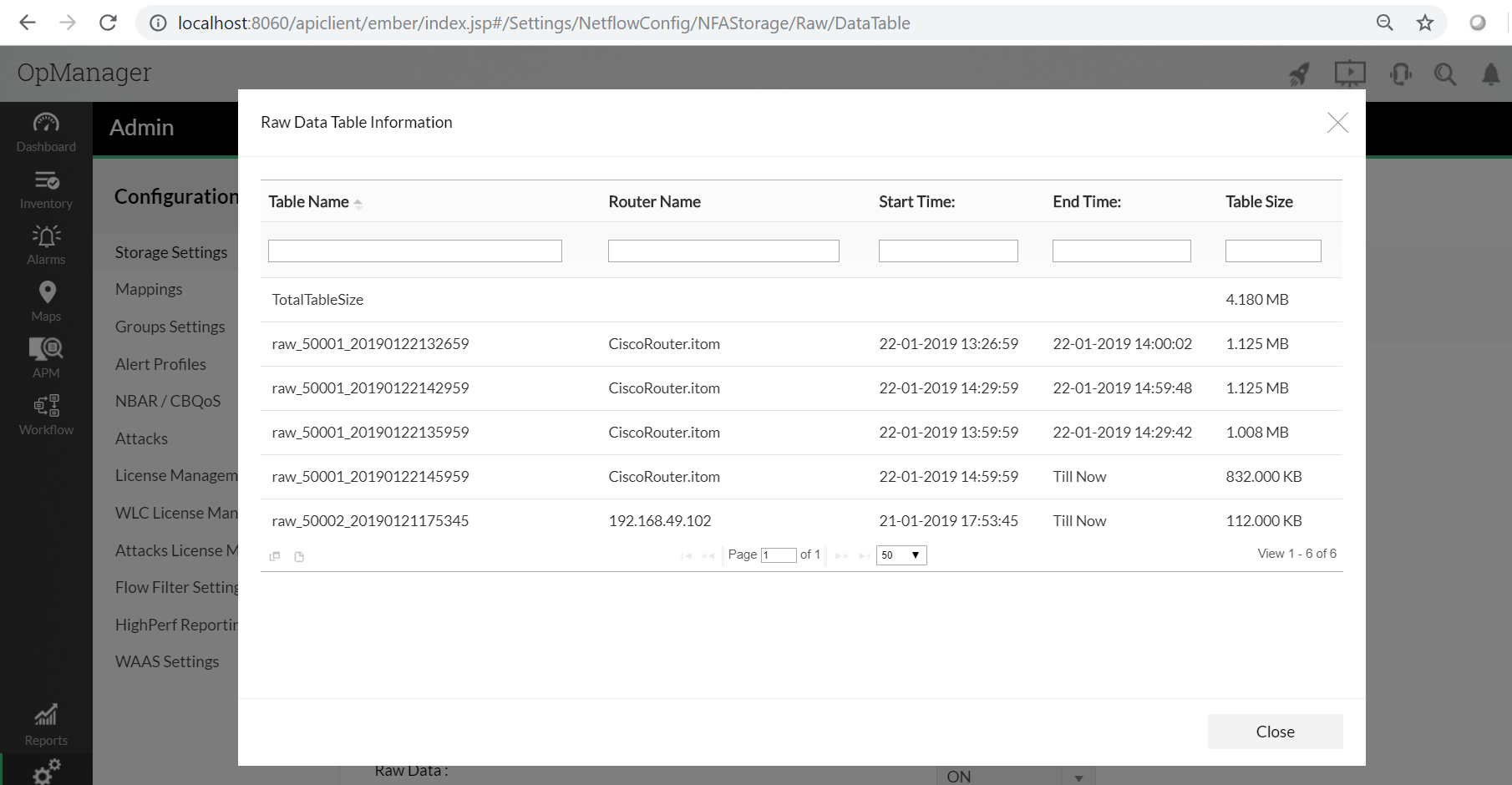Dismiss dialog using the X icon
The width and height of the screenshot is (1512, 785).
(x=1337, y=123)
